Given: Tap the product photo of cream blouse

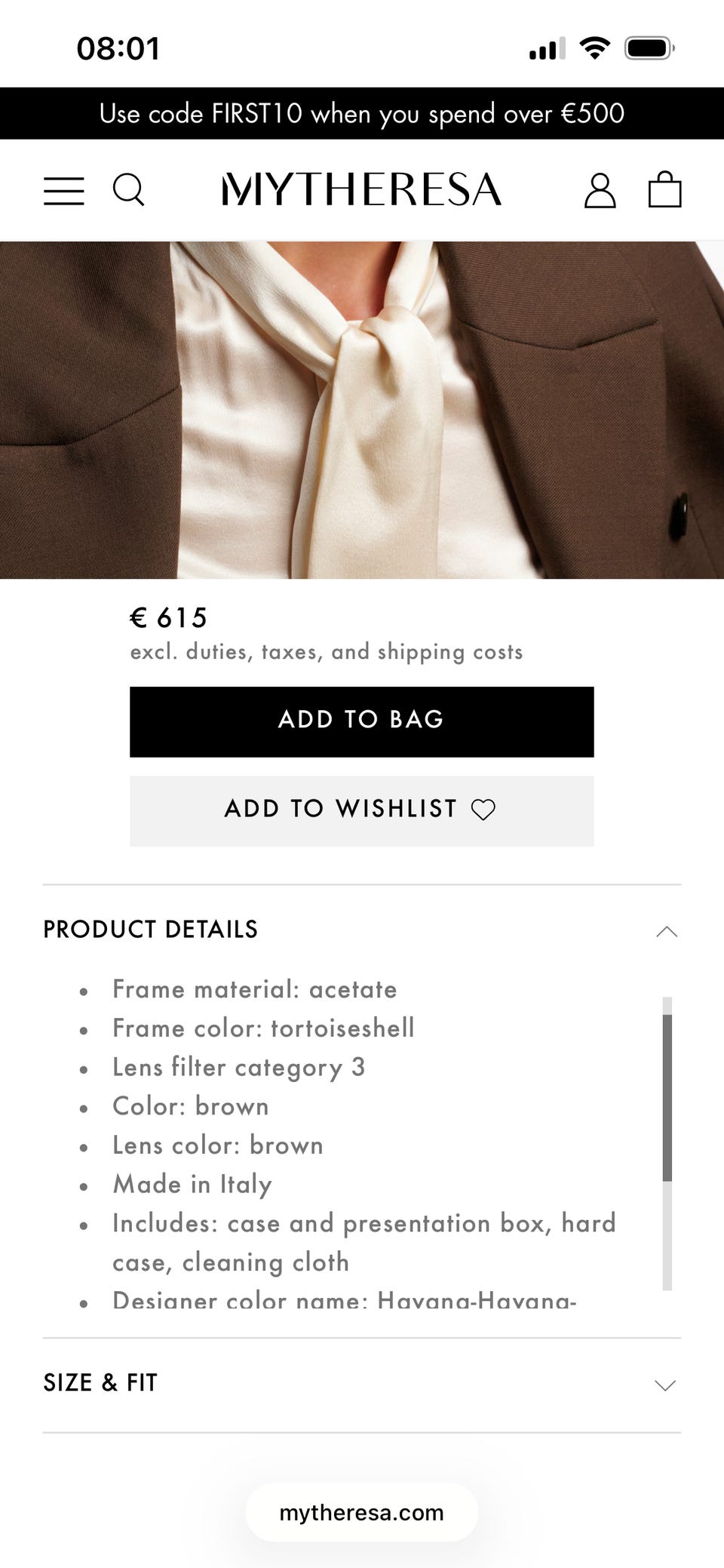Looking at the screenshot, I should pos(362,410).
